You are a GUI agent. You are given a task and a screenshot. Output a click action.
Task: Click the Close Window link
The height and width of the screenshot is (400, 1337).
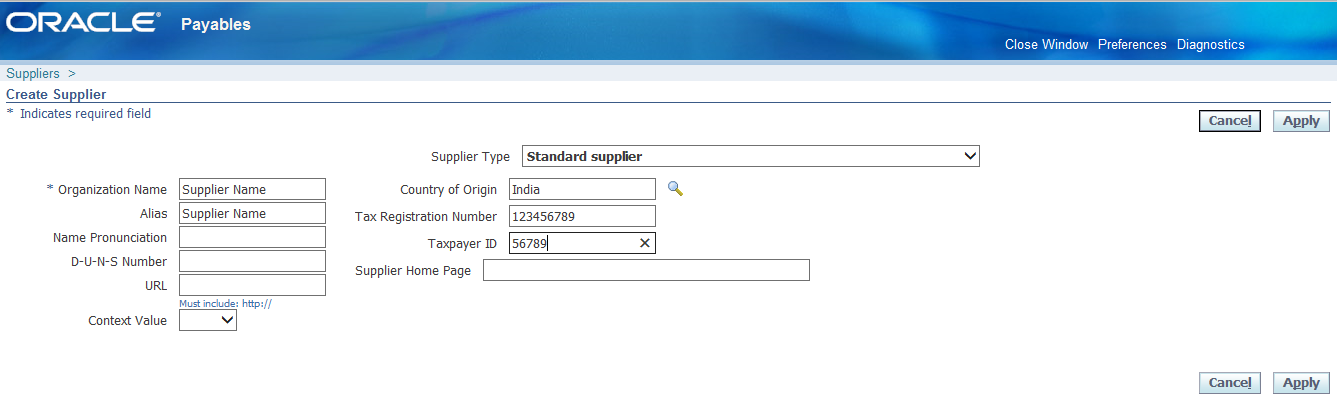[1046, 44]
